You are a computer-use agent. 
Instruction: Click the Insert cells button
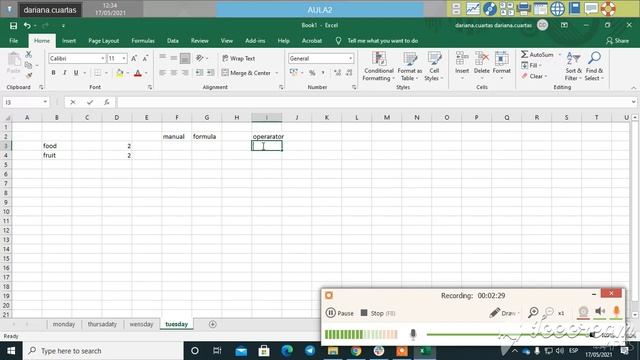[x=462, y=65]
